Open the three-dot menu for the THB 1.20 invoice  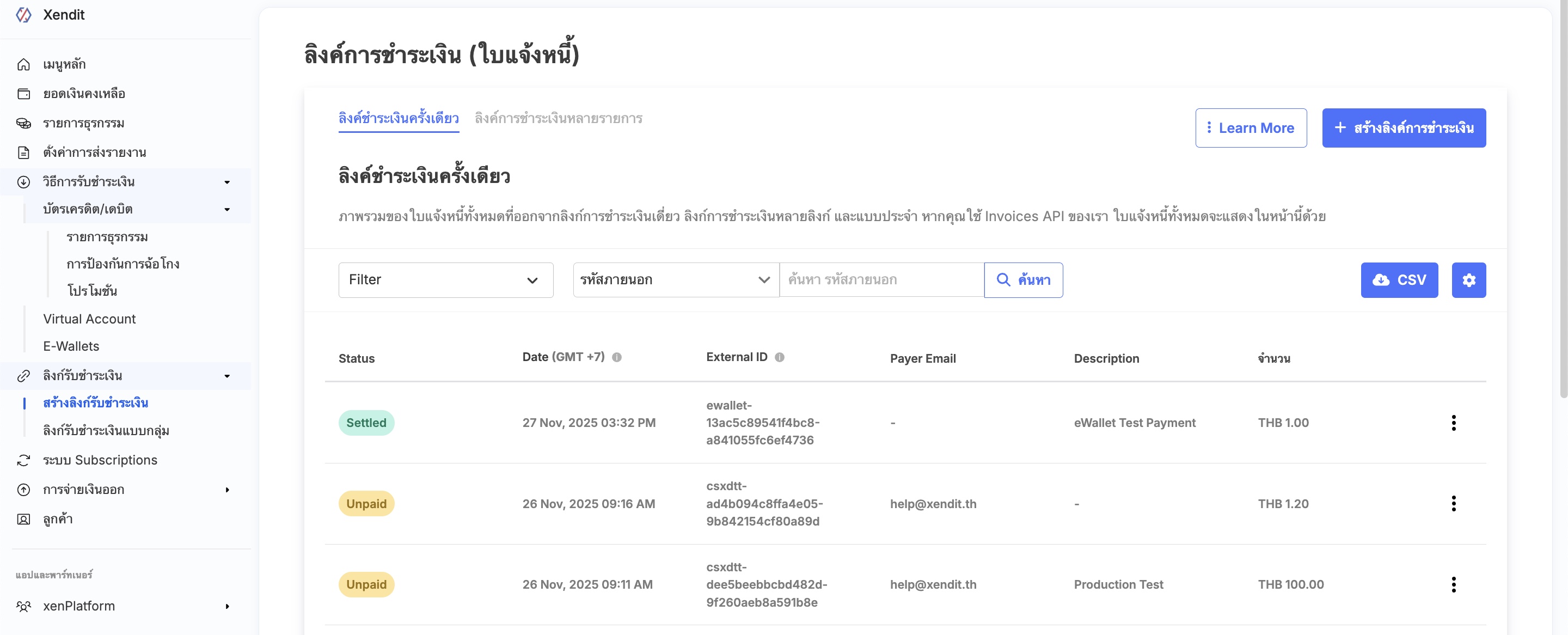click(x=1453, y=504)
